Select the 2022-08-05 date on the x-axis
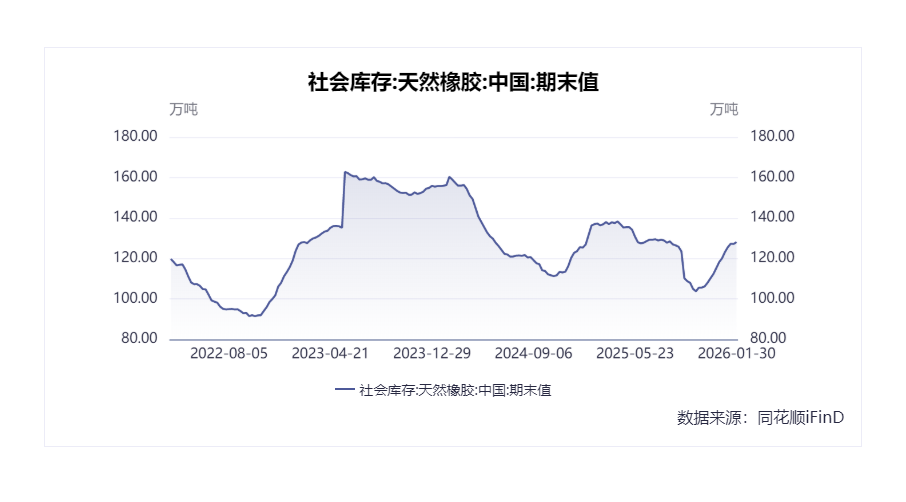 229,353
